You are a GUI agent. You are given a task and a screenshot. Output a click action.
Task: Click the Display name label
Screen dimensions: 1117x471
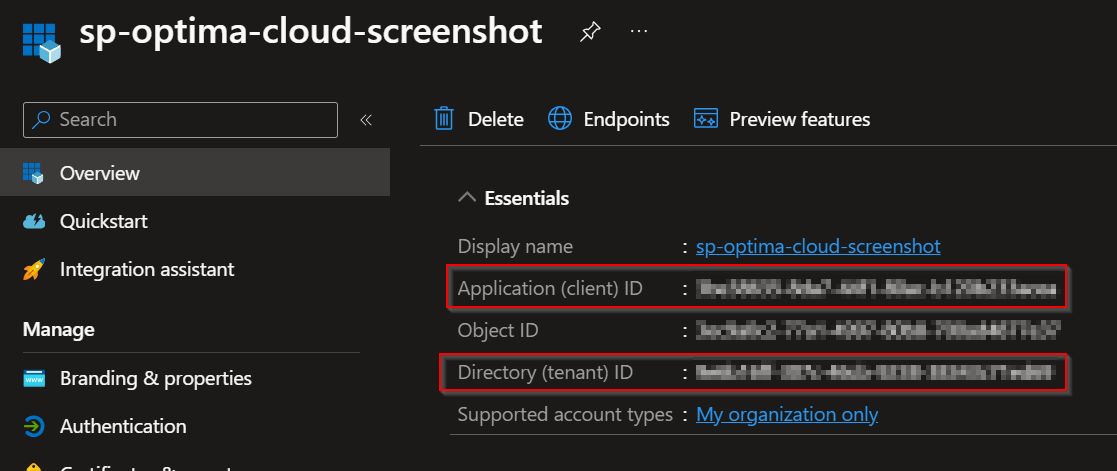pos(515,247)
